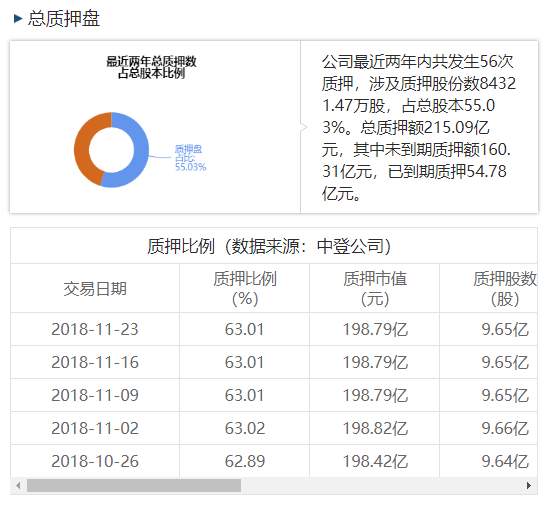
Task: Click the horizontal scrollbar right arrow
Action: [x=529, y=485]
